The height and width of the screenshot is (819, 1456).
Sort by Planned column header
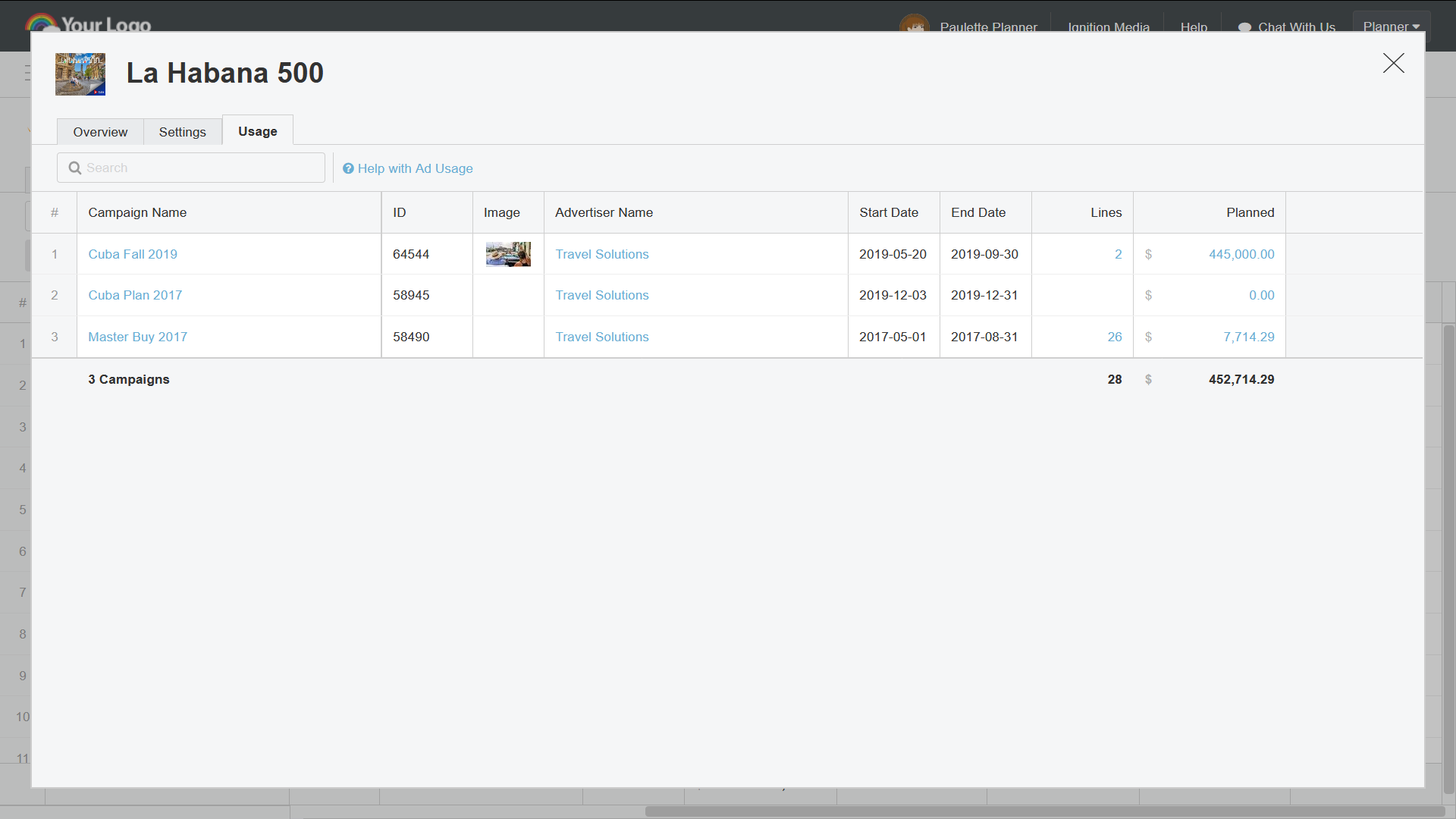pos(1250,212)
